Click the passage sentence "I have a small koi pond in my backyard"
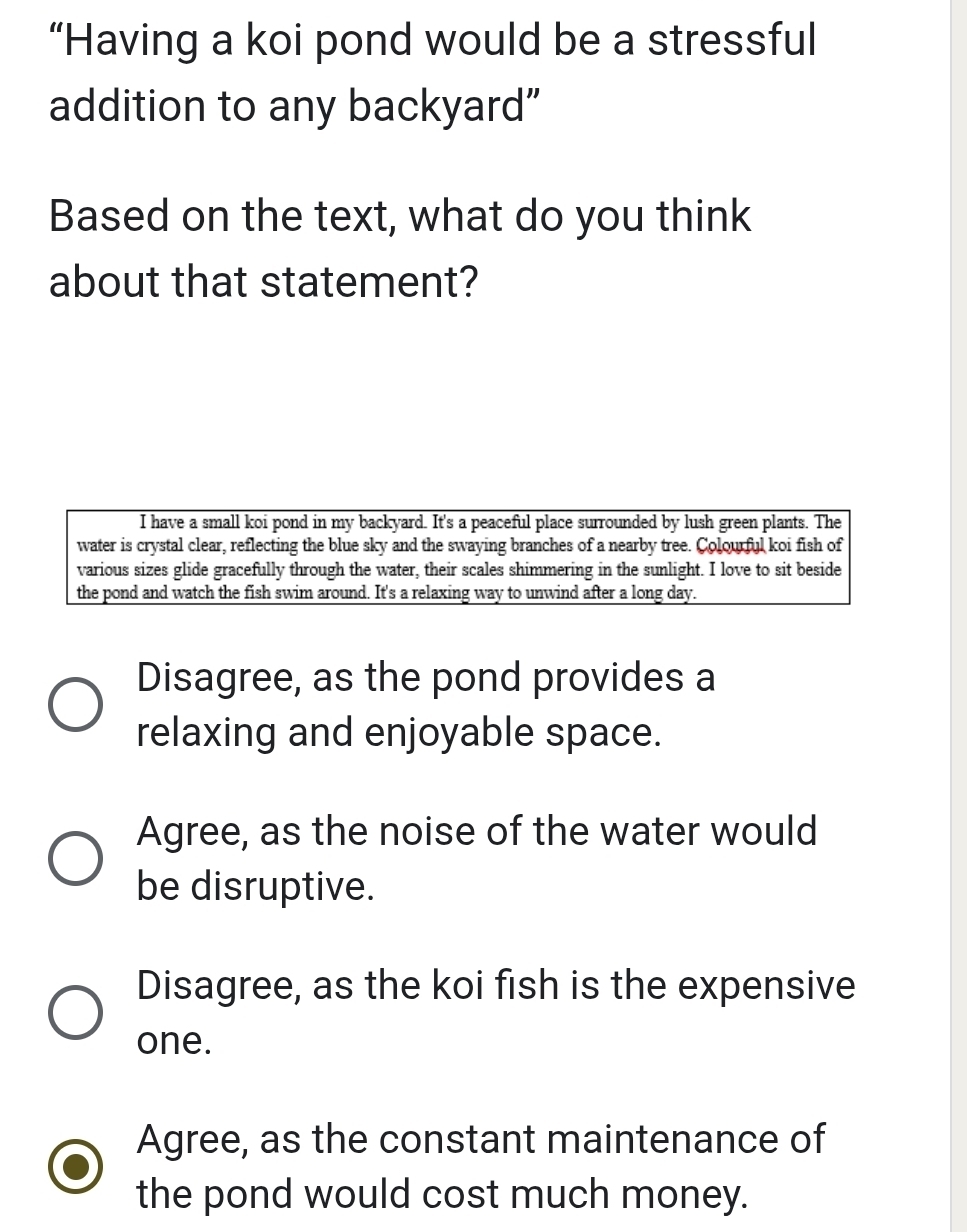Screen dimensions: 967x1232 pos(286,522)
